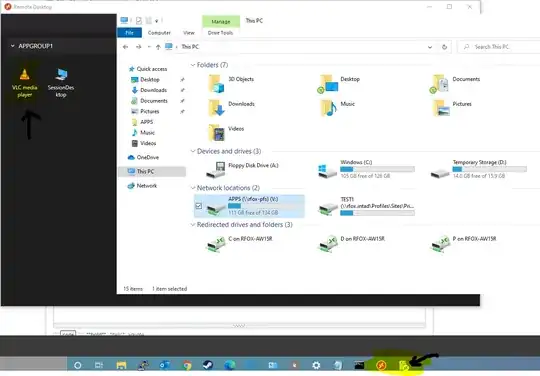Open Quick access in navigation pane

click(x=148, y=69)
